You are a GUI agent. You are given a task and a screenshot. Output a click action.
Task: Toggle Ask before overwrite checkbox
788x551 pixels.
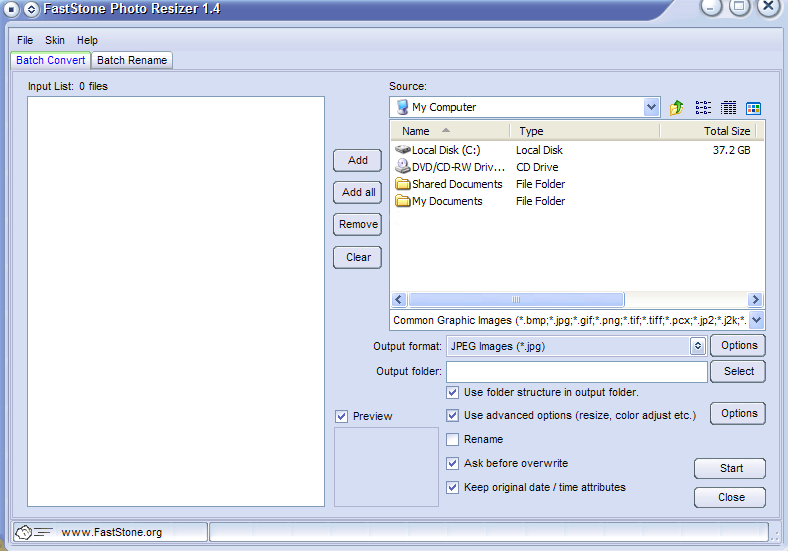(452, 463)
